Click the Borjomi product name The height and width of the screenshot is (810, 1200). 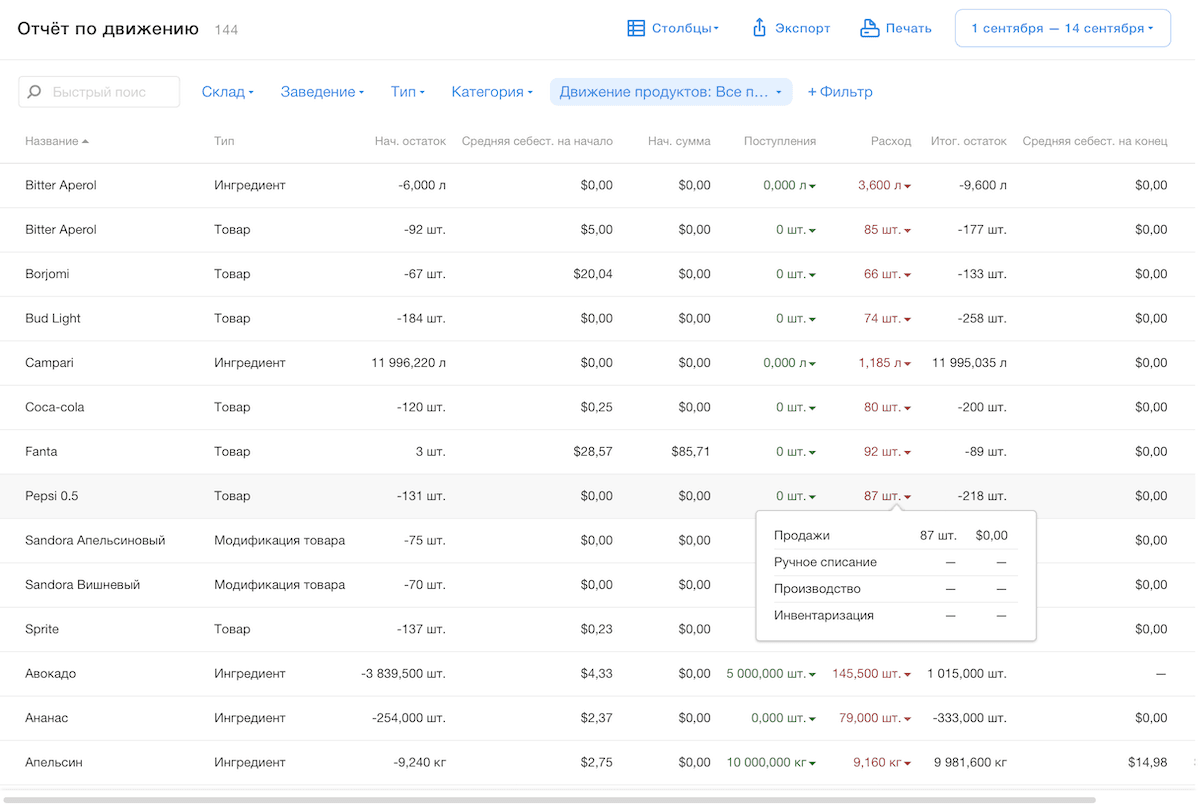(x=47, y=274)
